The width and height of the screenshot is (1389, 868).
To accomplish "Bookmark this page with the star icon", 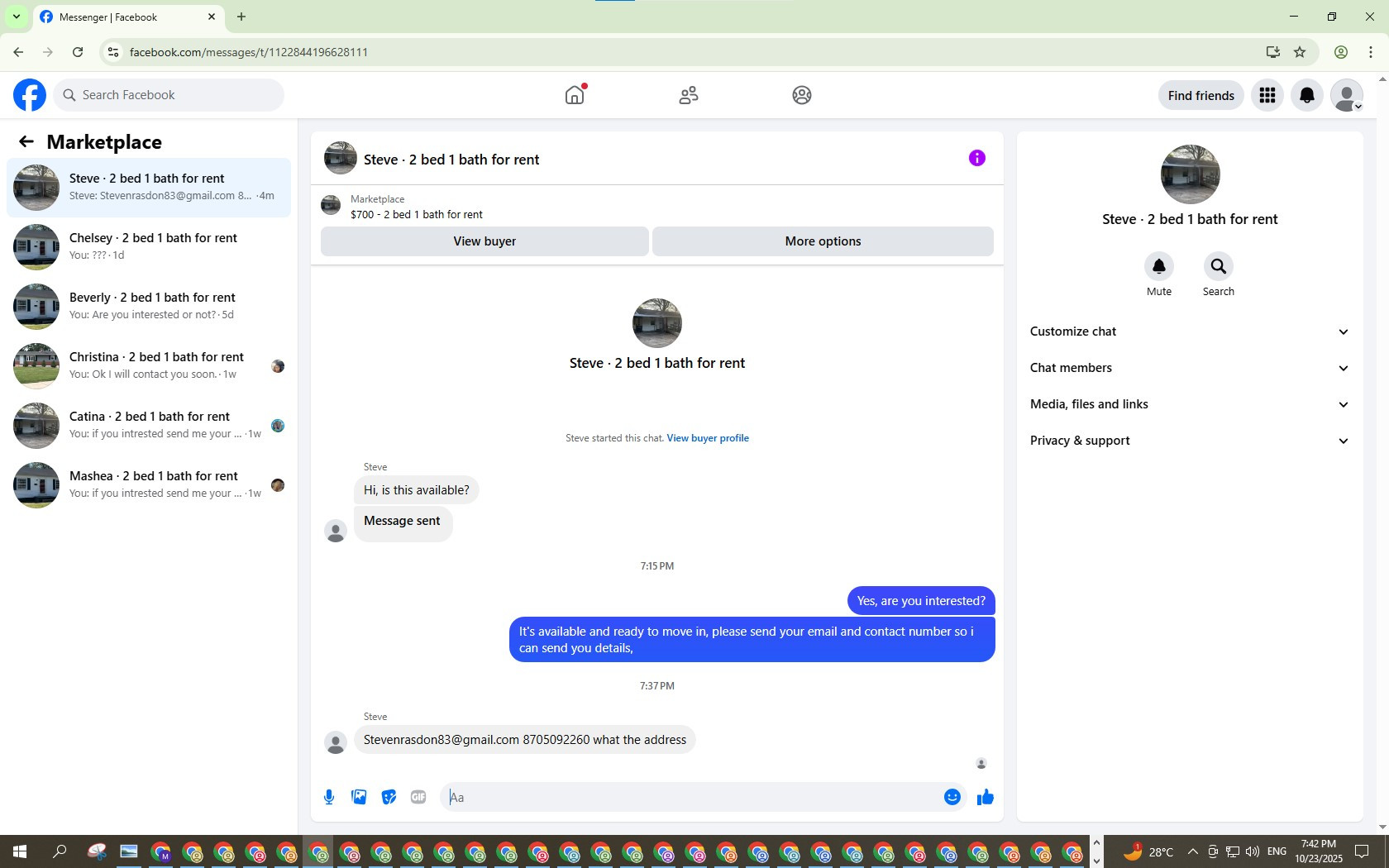I will click(1300, 52).
